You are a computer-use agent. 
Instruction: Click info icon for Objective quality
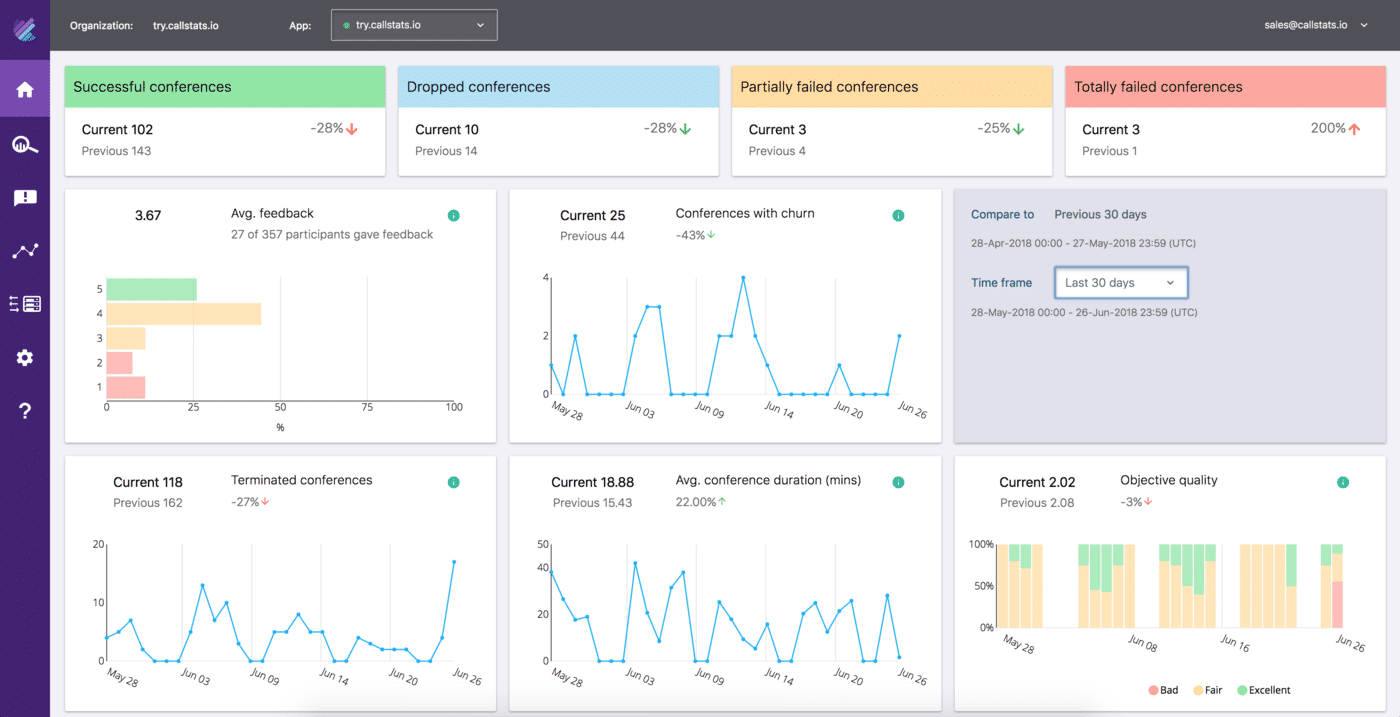[1343, 482]
